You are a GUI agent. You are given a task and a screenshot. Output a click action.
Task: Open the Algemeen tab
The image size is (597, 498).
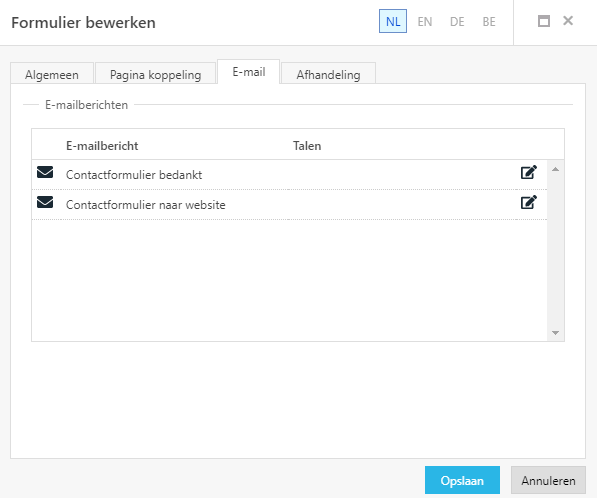point(52,73)
